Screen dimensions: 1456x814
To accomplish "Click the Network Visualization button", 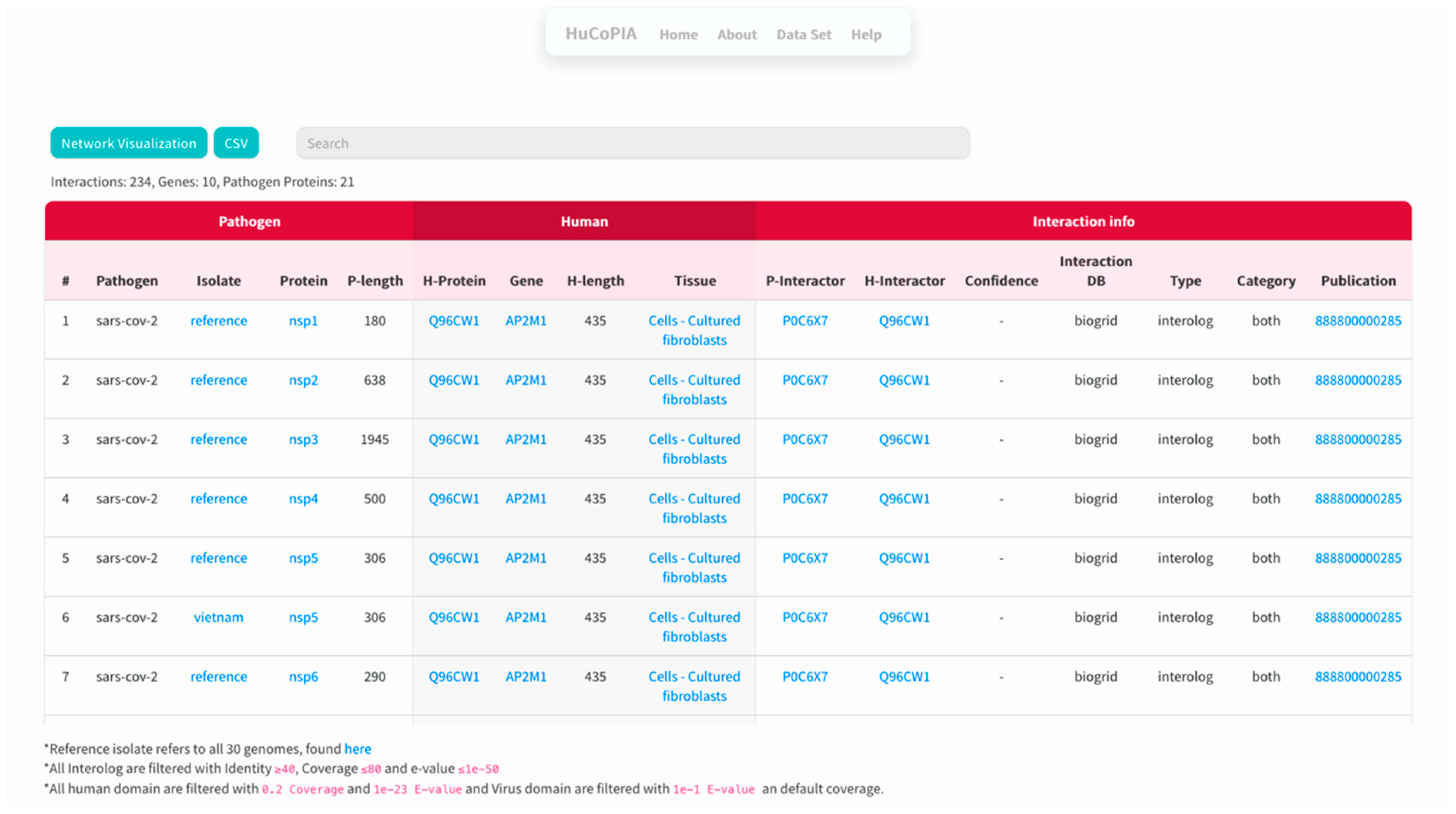I will (x=128, y=143).
